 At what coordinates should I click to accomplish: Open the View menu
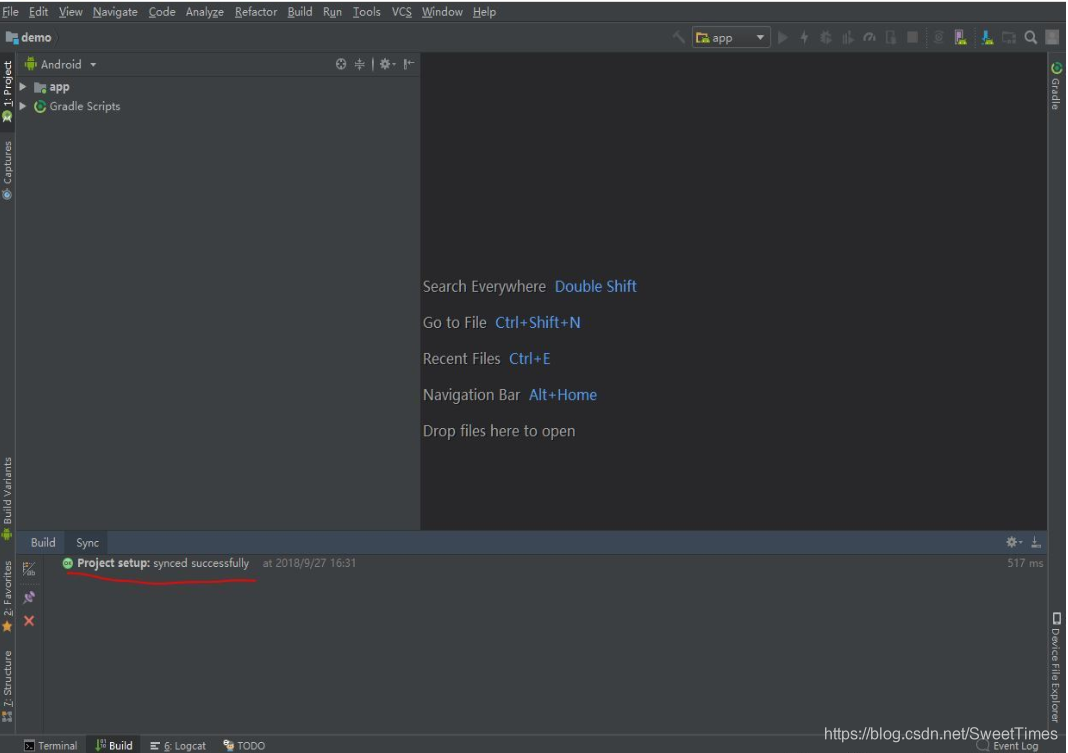[x=70, y=12]
